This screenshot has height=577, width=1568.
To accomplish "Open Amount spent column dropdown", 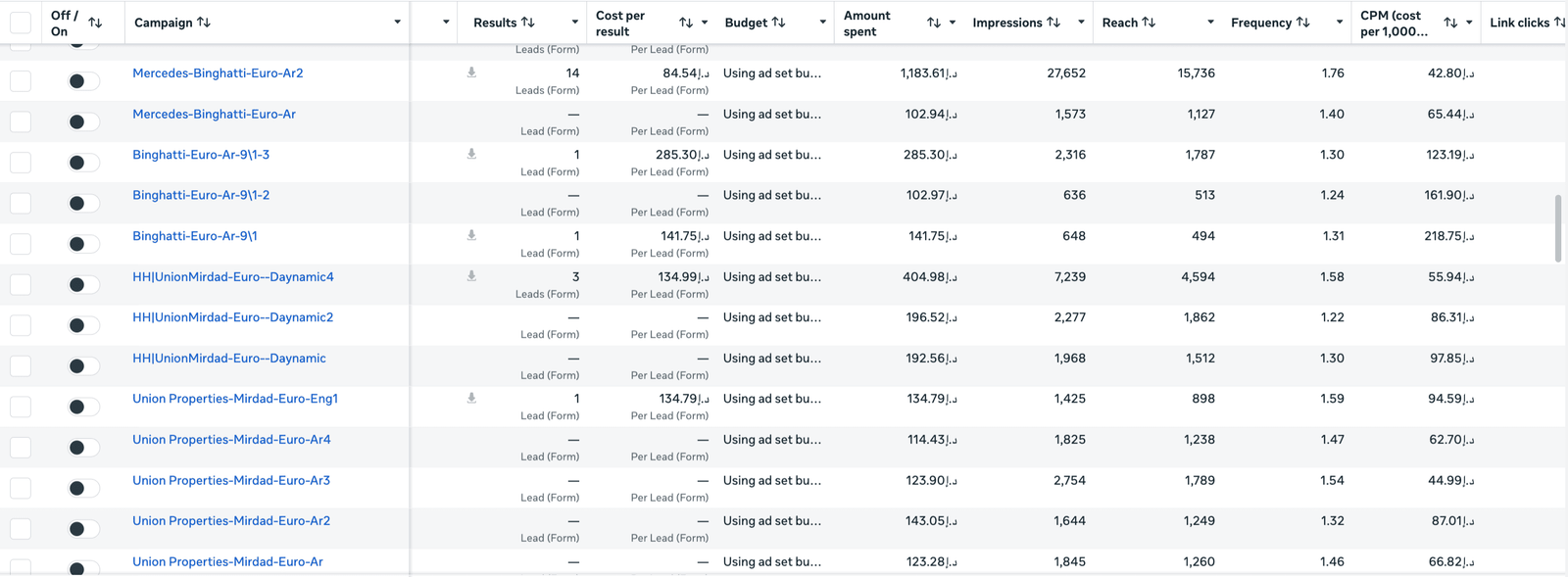I will pyautogui.click(x=952, y=22).
